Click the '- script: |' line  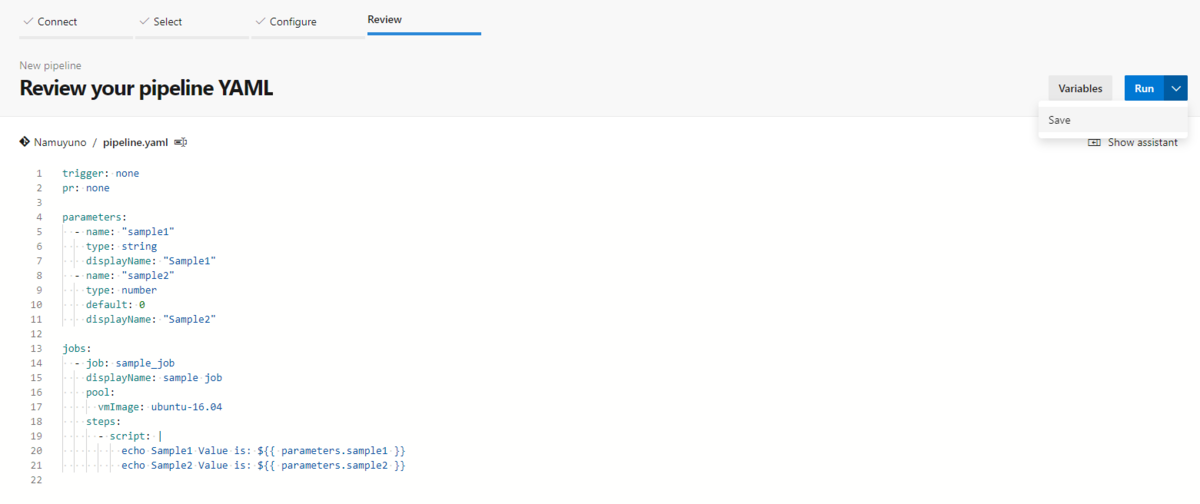pos(130,436)
